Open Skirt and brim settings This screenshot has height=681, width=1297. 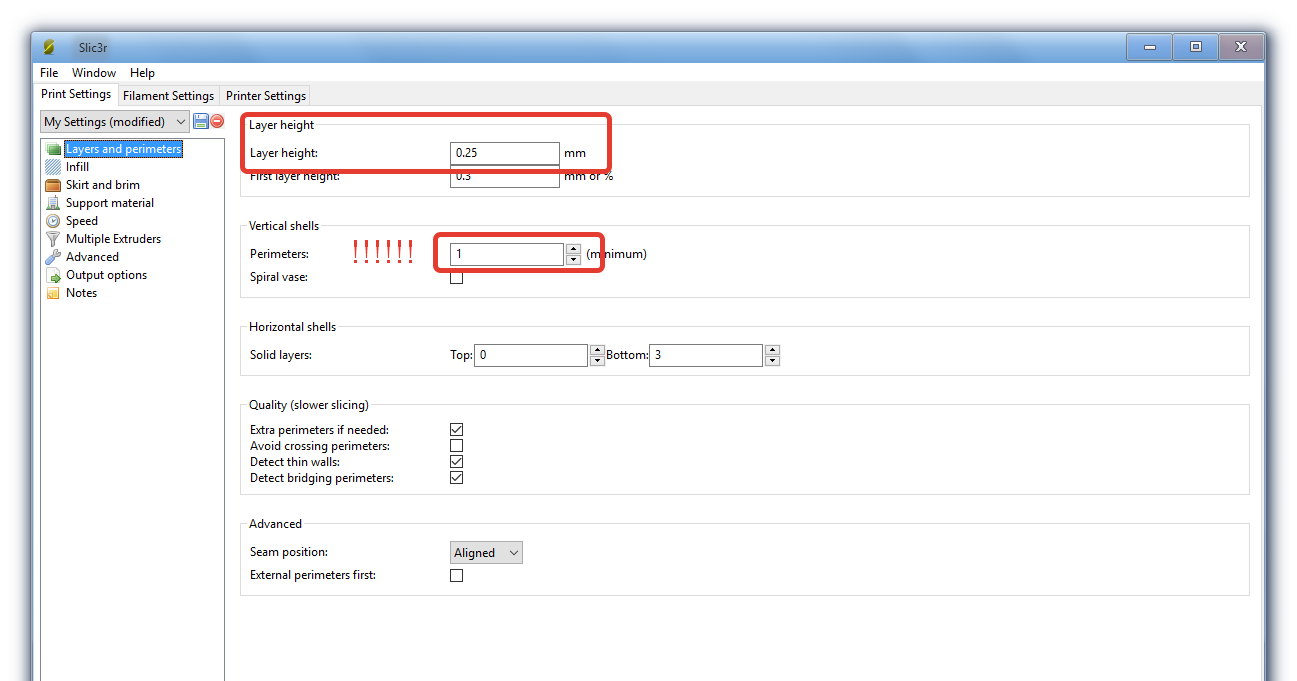coord(103,185)
